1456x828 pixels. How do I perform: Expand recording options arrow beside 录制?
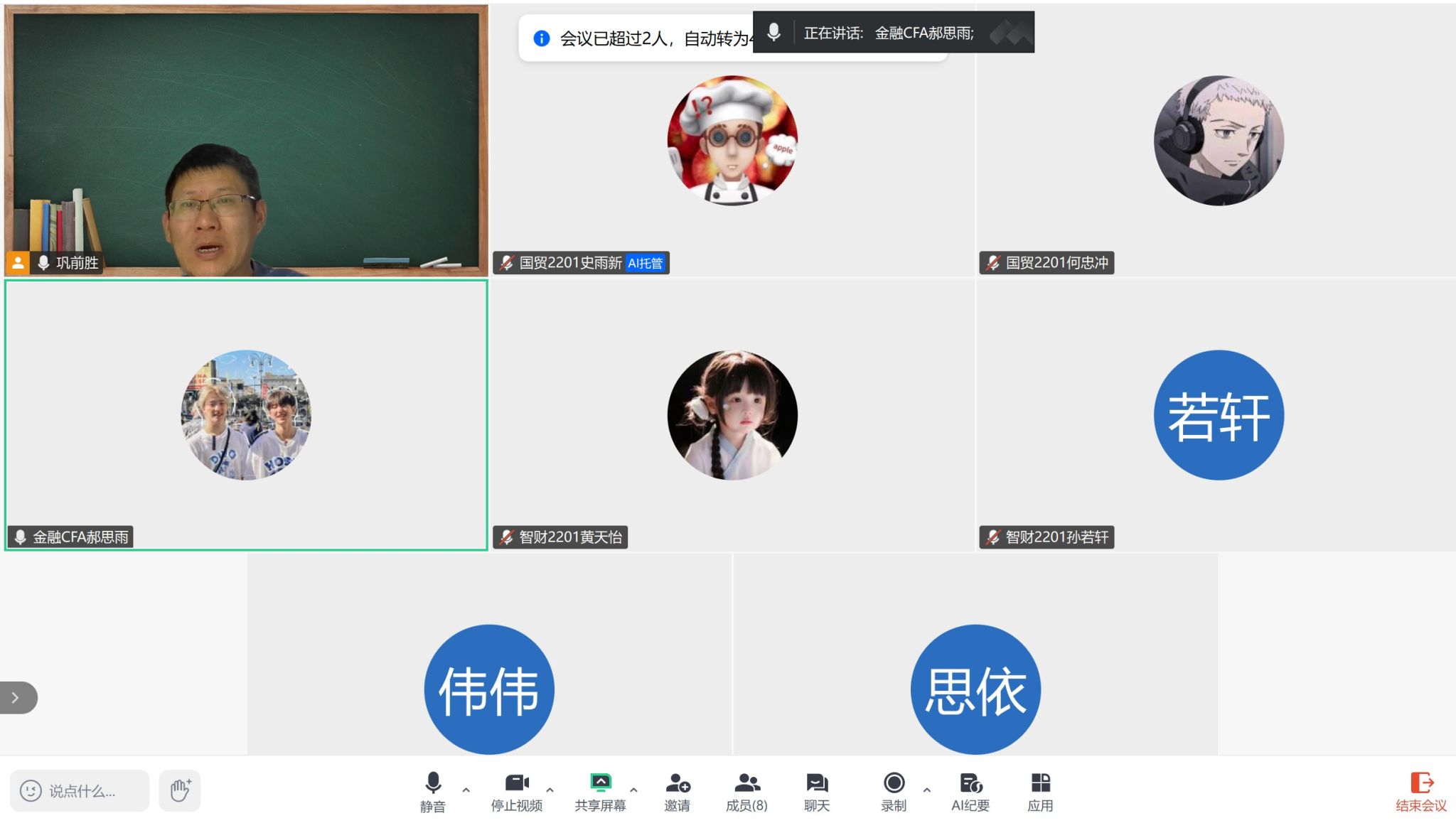(926, 790)
